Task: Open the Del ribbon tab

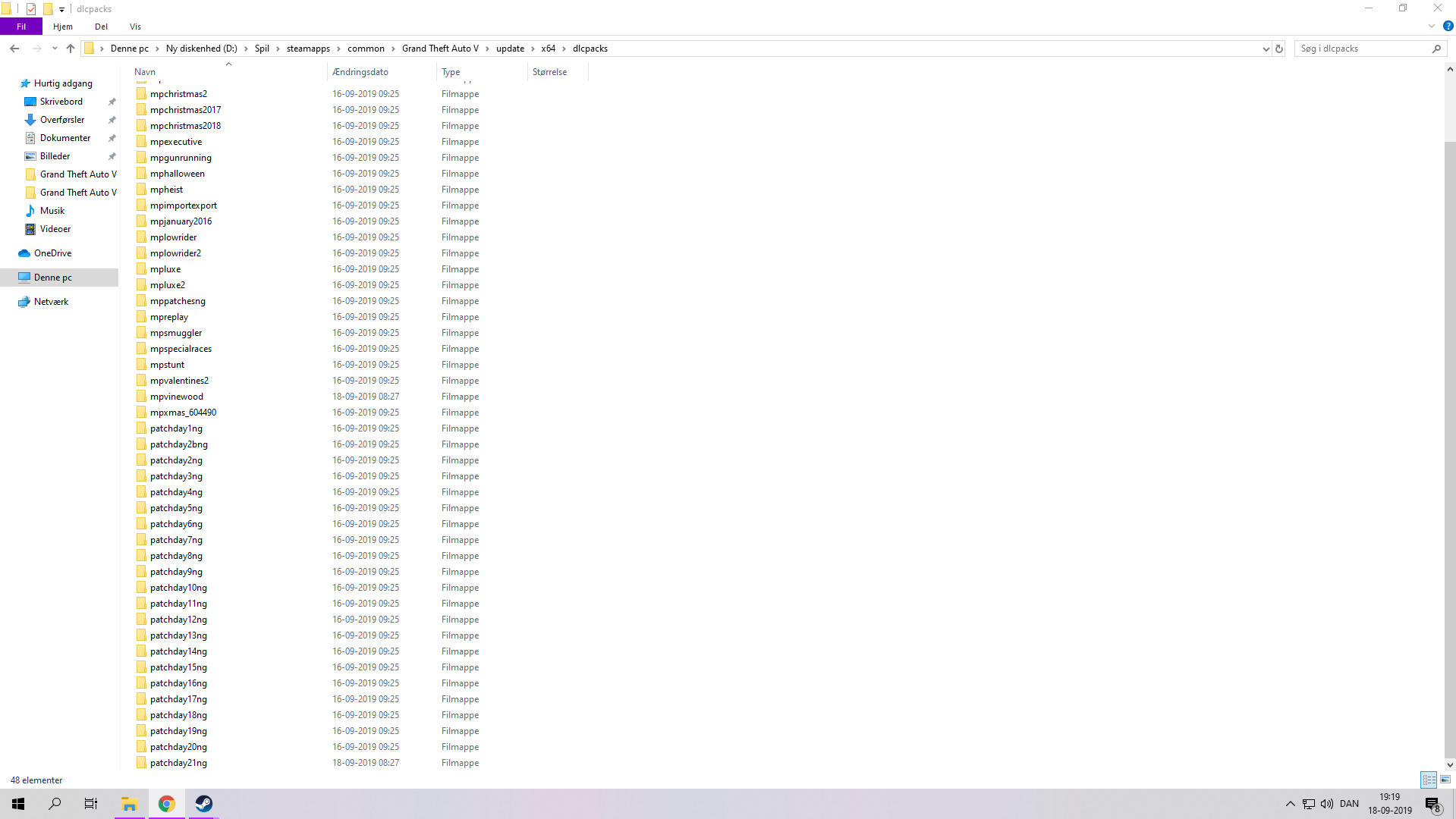Action: click(x=101, y=27)
